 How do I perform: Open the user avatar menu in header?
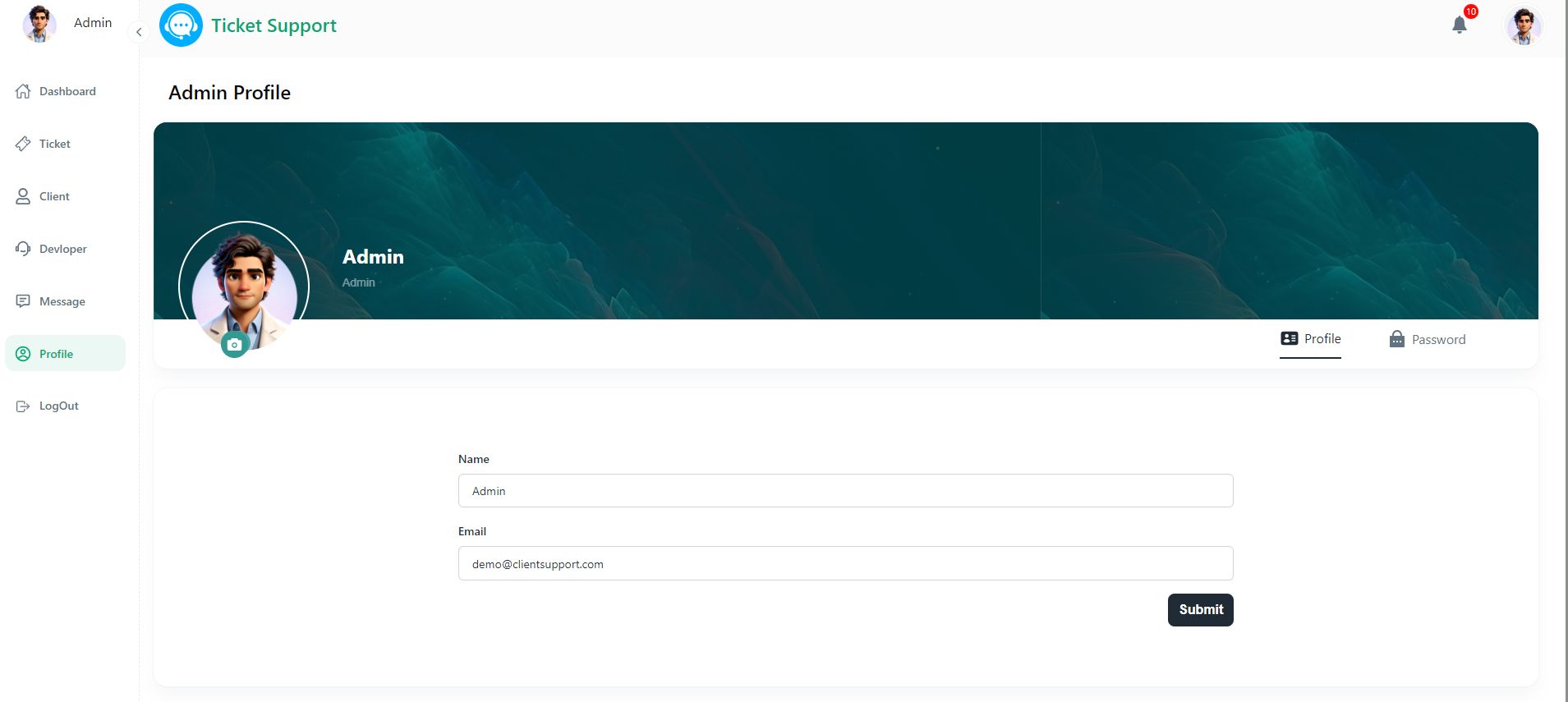pos(1524,25)
